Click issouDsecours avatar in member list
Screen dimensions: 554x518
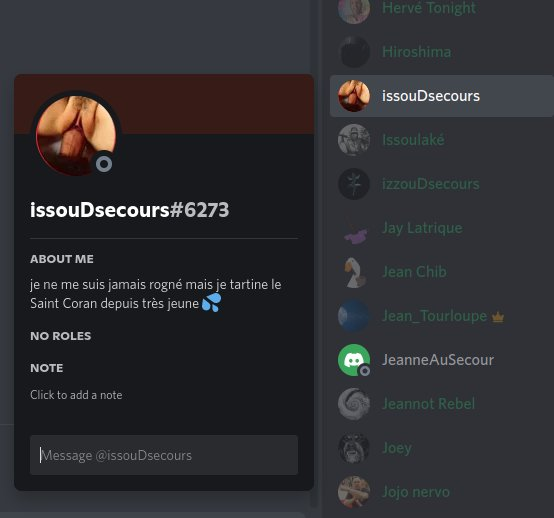pyautogui.click(x=354, y=96)
